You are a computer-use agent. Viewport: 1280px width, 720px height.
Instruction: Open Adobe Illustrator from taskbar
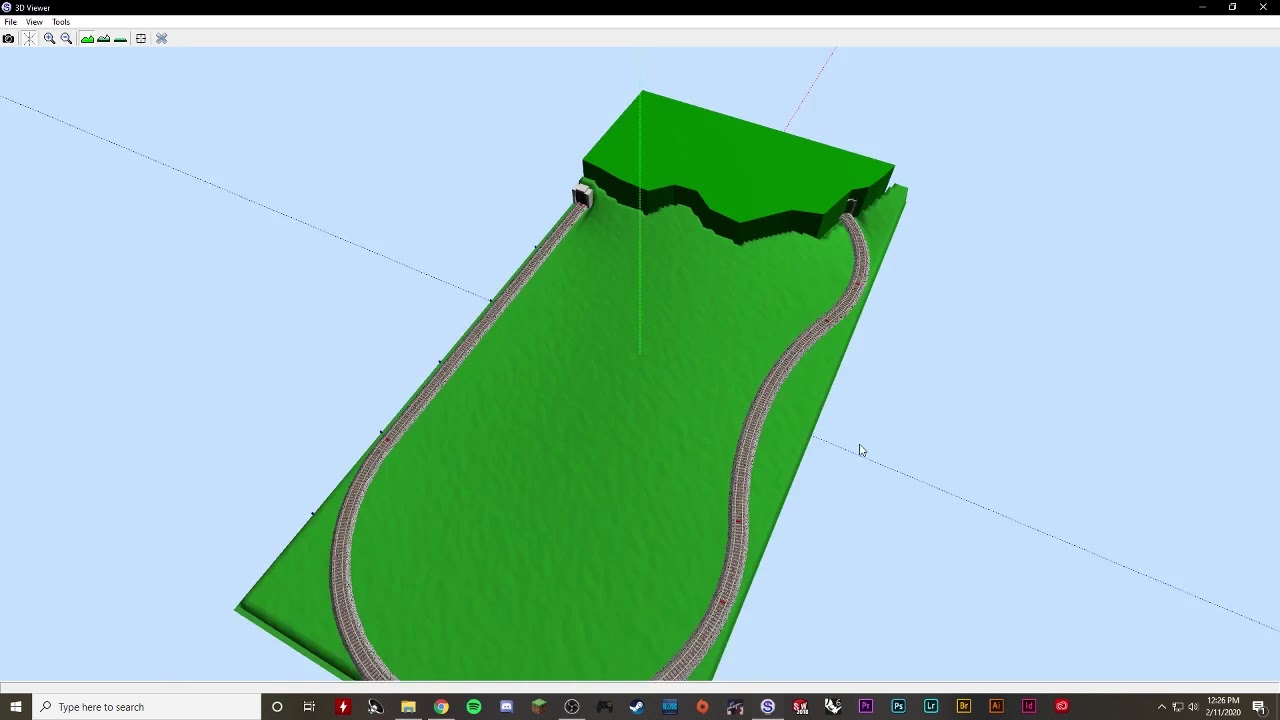coord(996,707)
